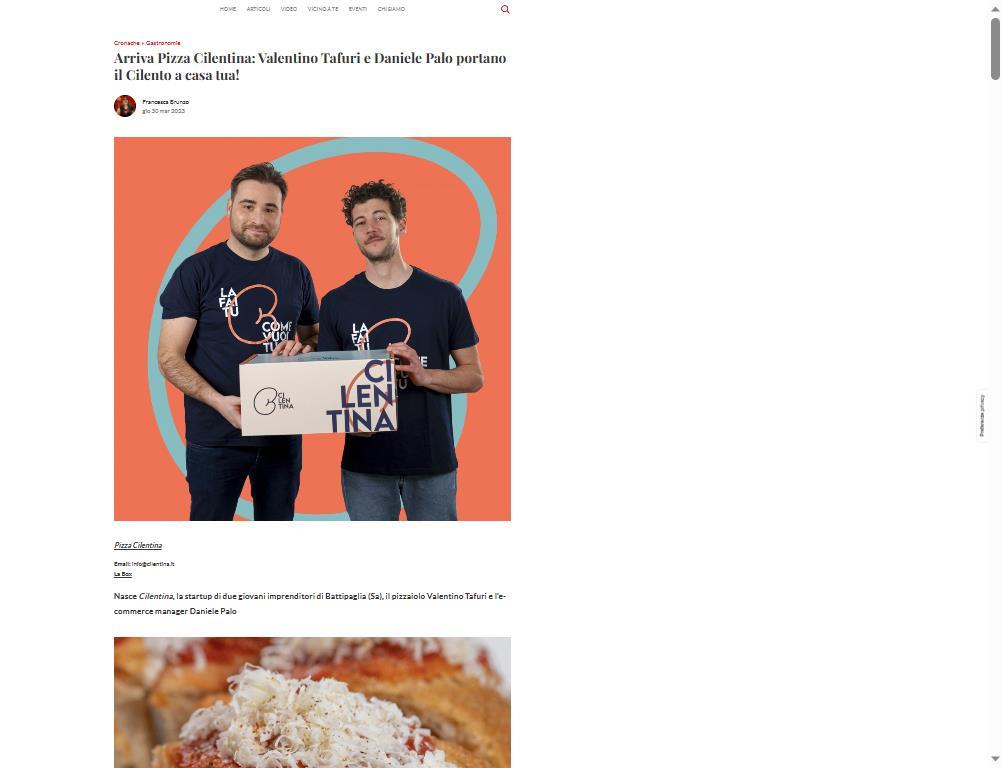Open the Pizza Cilentina underlined link
The image size is (1003, 768).
tap(138, 545)
